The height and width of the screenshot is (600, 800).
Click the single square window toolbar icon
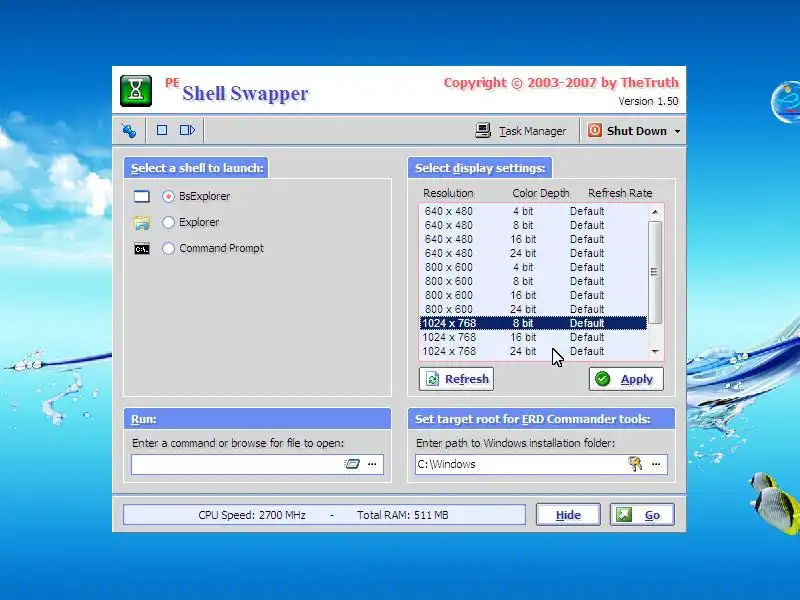click(162, 130)
